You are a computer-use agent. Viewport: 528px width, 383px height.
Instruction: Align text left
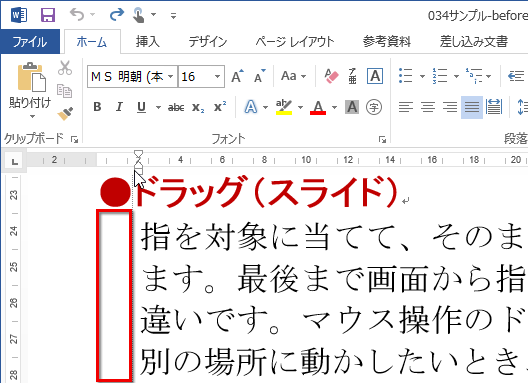pyautogui.click(x=406, y=107)
